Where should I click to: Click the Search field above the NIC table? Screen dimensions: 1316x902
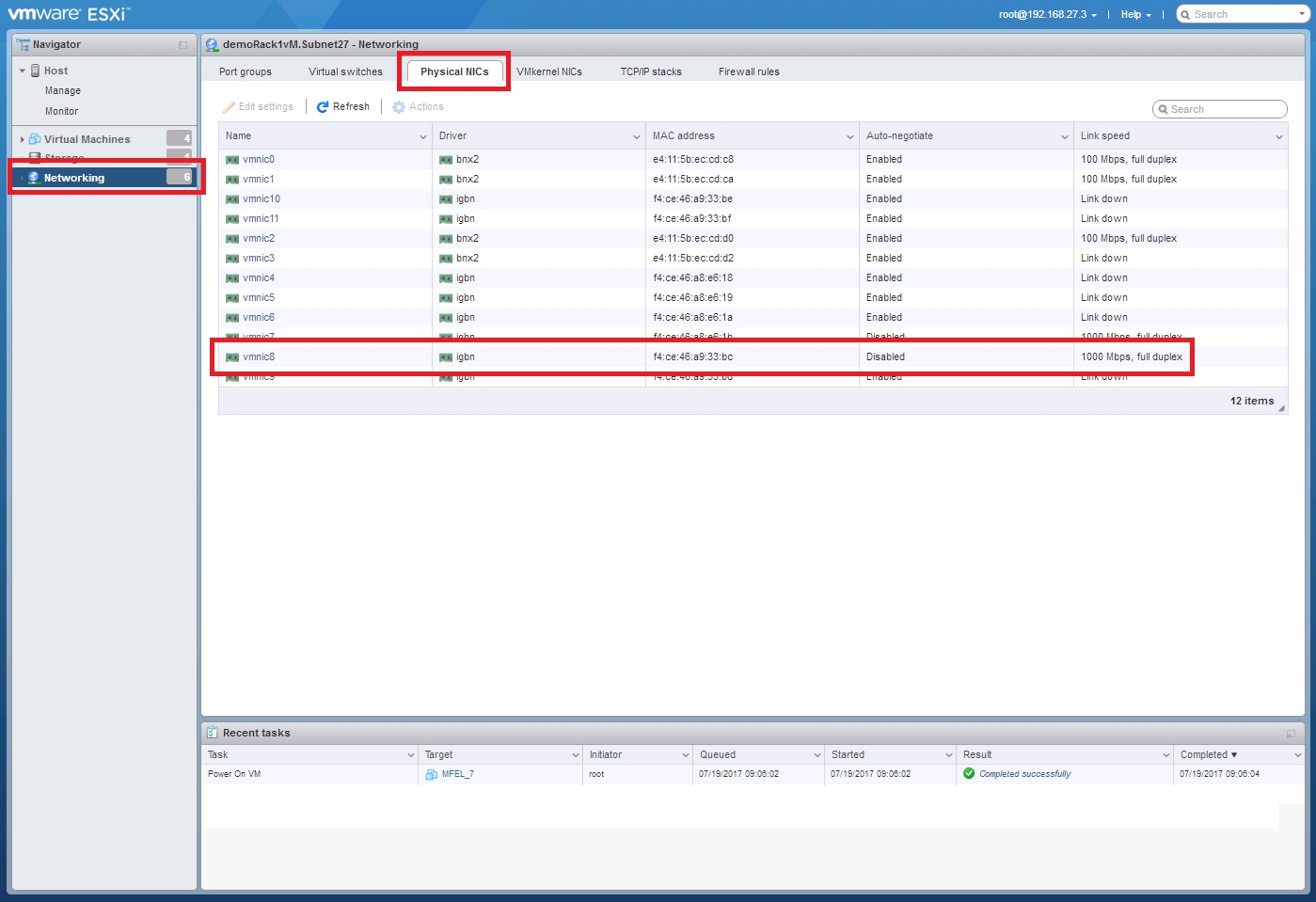[1220, 109]
